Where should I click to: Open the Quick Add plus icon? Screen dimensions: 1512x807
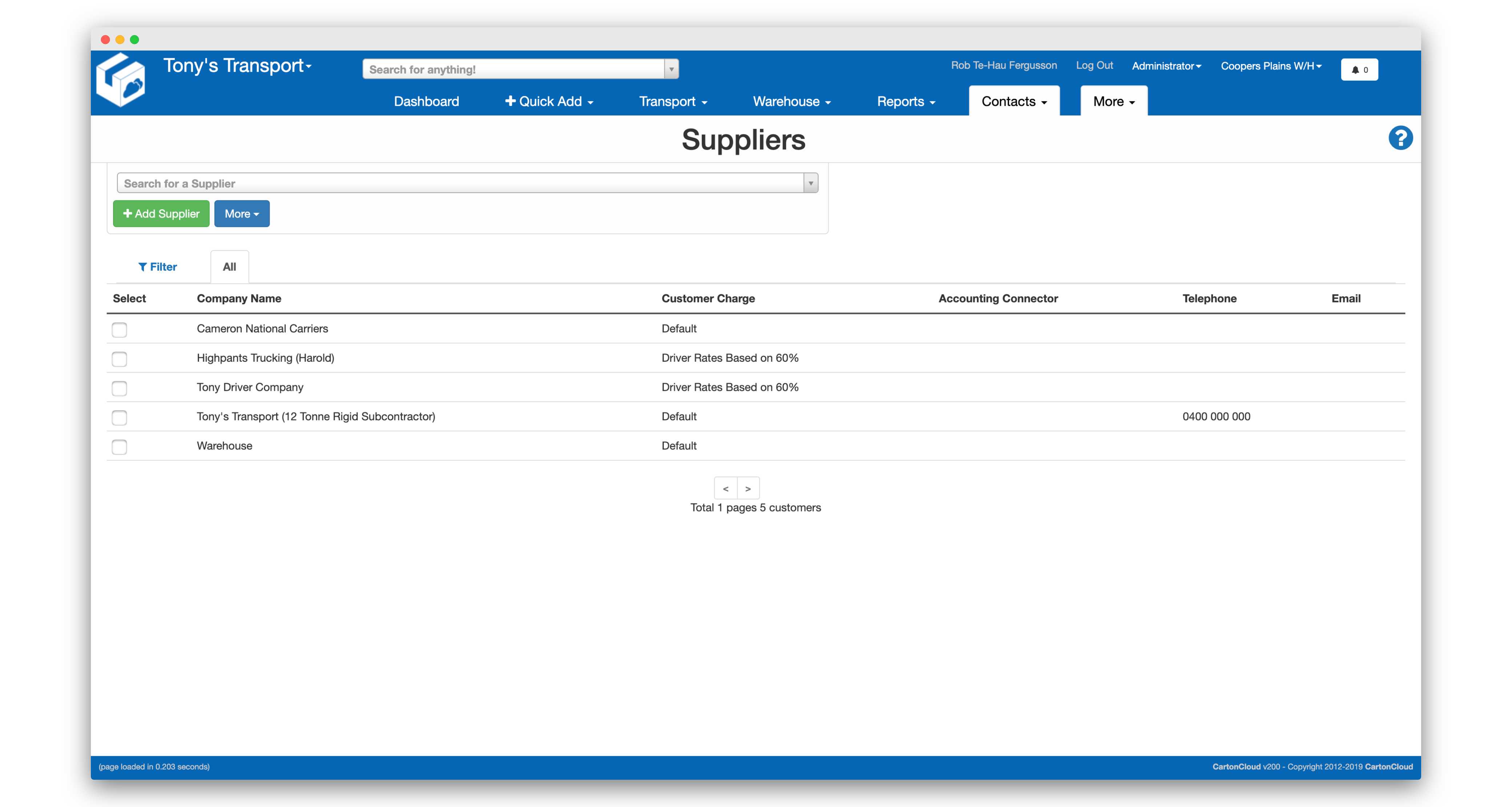pos(511,101)
